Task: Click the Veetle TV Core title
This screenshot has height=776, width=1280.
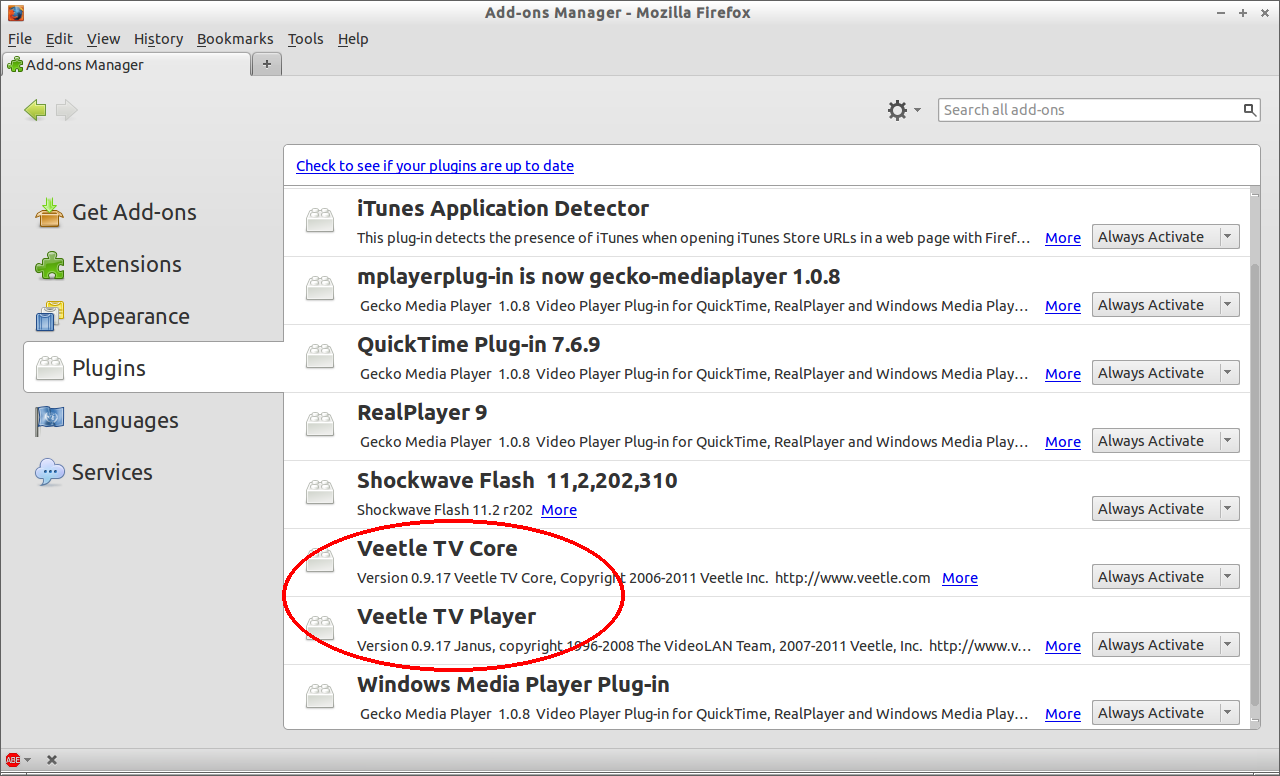Action: click(437, 548)
